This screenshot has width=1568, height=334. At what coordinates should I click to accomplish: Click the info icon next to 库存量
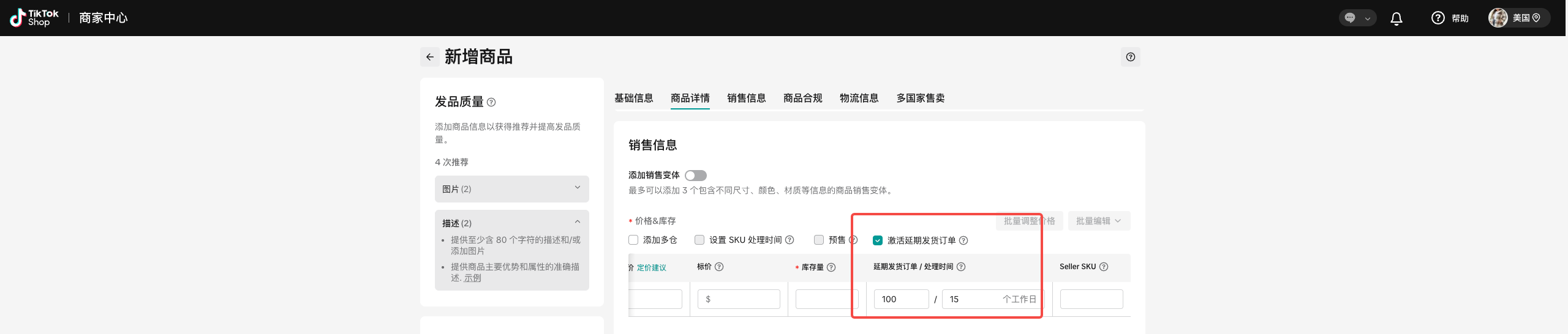point(831,267)
